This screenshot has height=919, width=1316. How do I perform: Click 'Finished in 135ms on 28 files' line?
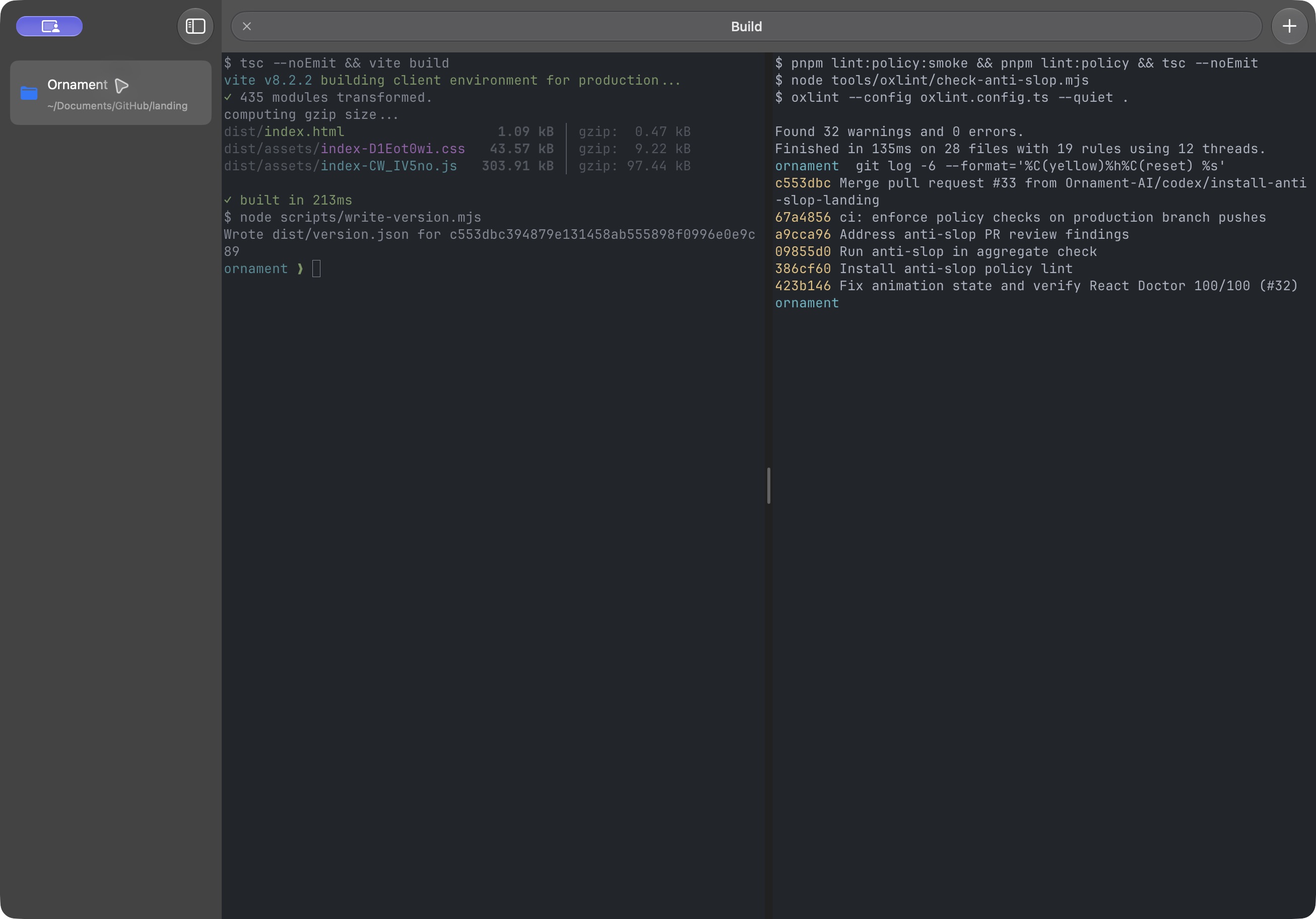1020,149
